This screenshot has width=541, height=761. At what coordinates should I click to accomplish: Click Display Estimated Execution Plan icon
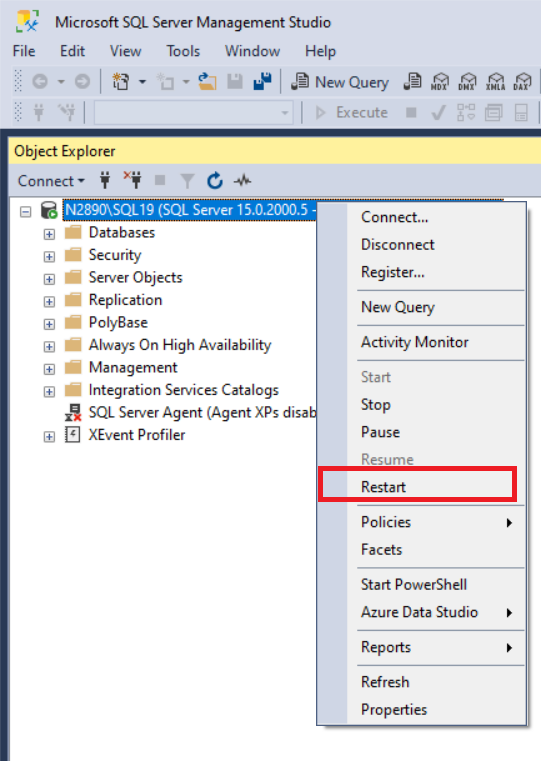466,113
